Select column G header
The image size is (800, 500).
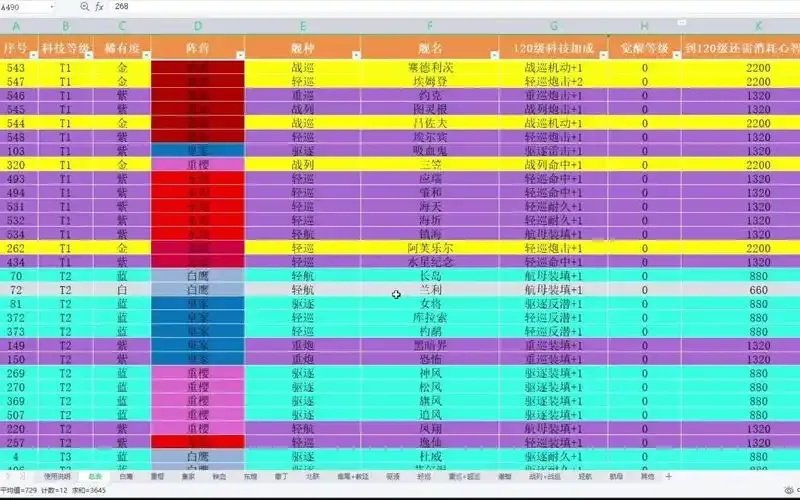point(554,26)
